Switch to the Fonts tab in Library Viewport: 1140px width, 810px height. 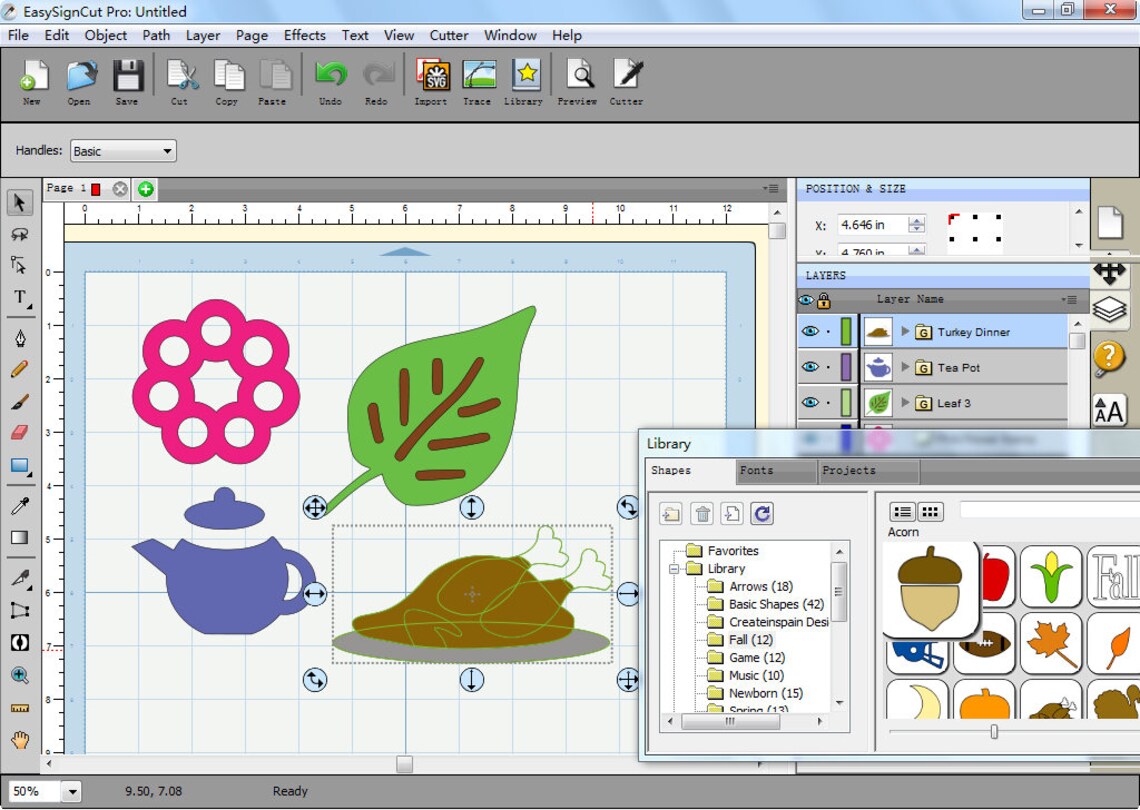point(755,471)
